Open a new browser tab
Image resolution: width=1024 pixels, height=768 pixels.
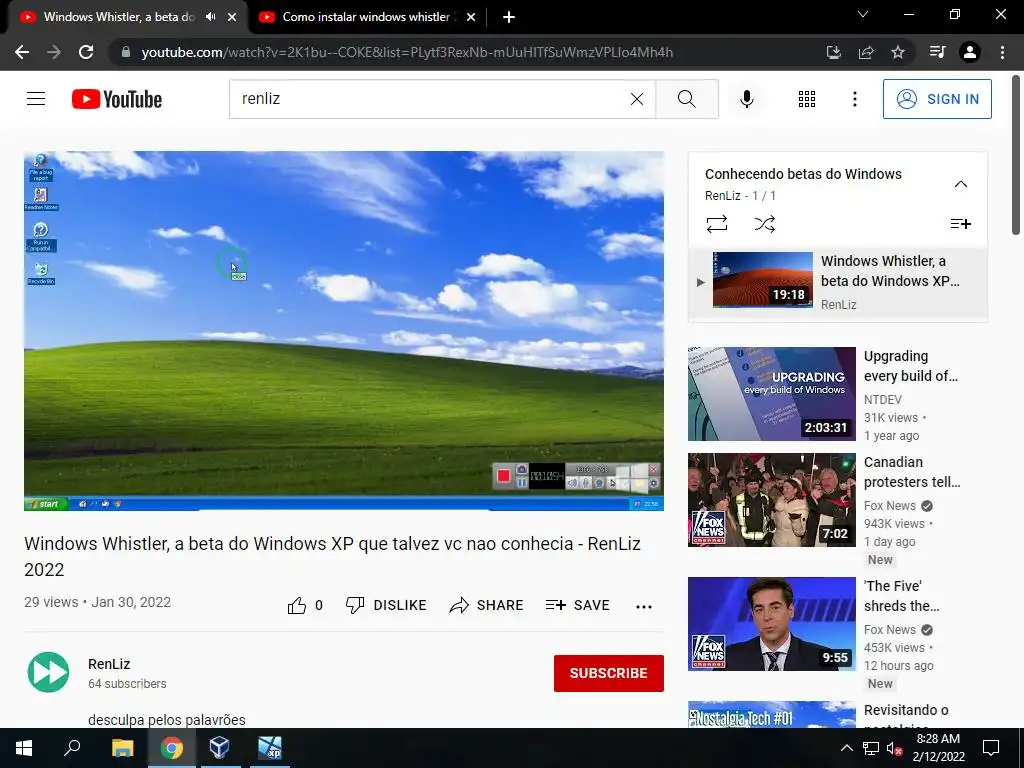pyautogui.click(x=509, y=17)
